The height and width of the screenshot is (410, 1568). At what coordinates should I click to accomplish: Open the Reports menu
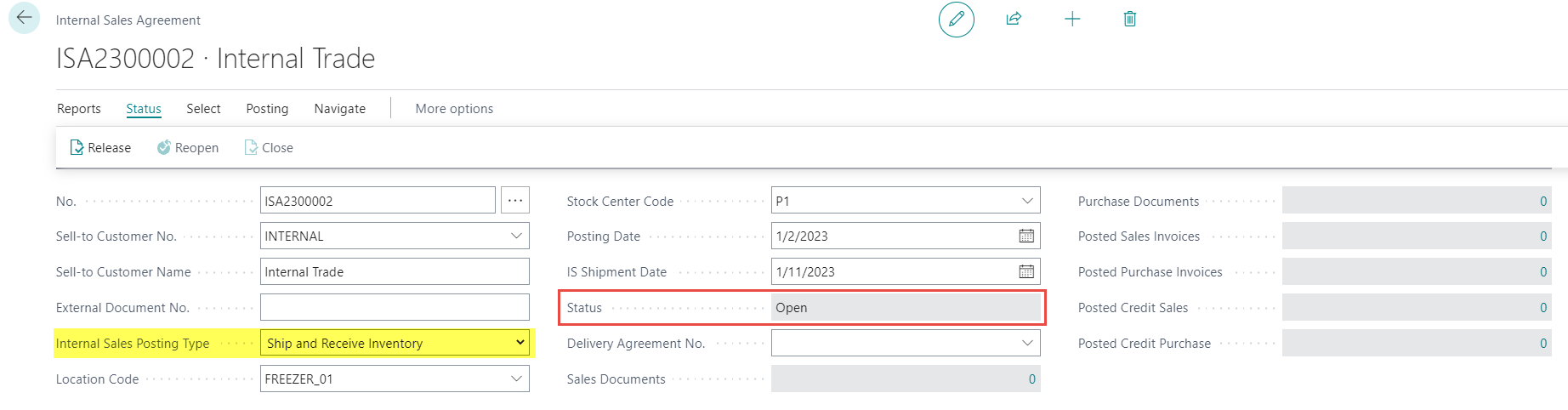(x=79, y=109)
